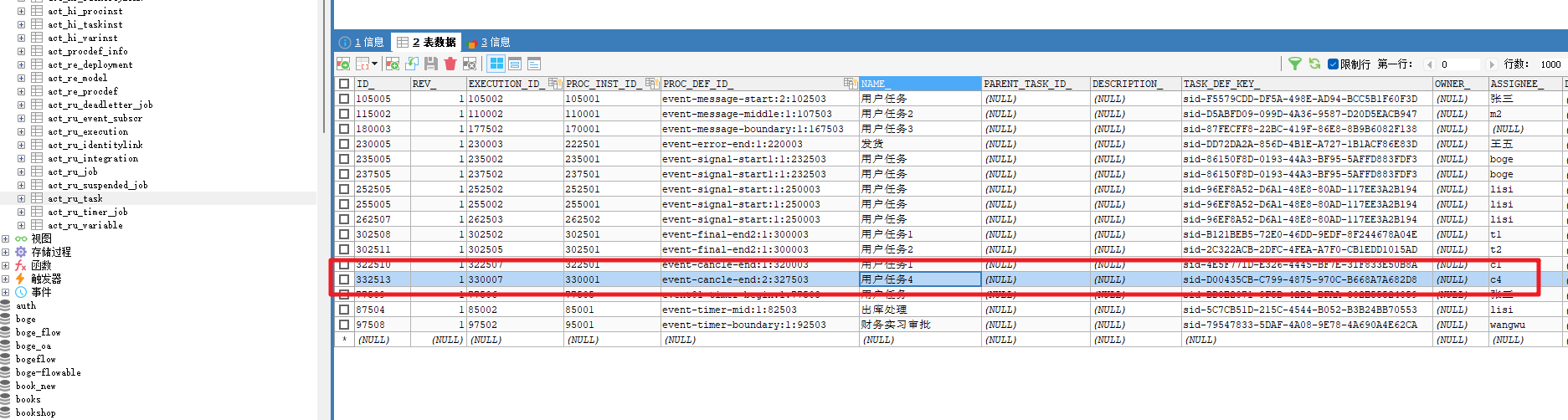Viewport: 1568px width, 420px height.
Task: Check the row with ID_ 230005
Action: [x=344, y=144]
